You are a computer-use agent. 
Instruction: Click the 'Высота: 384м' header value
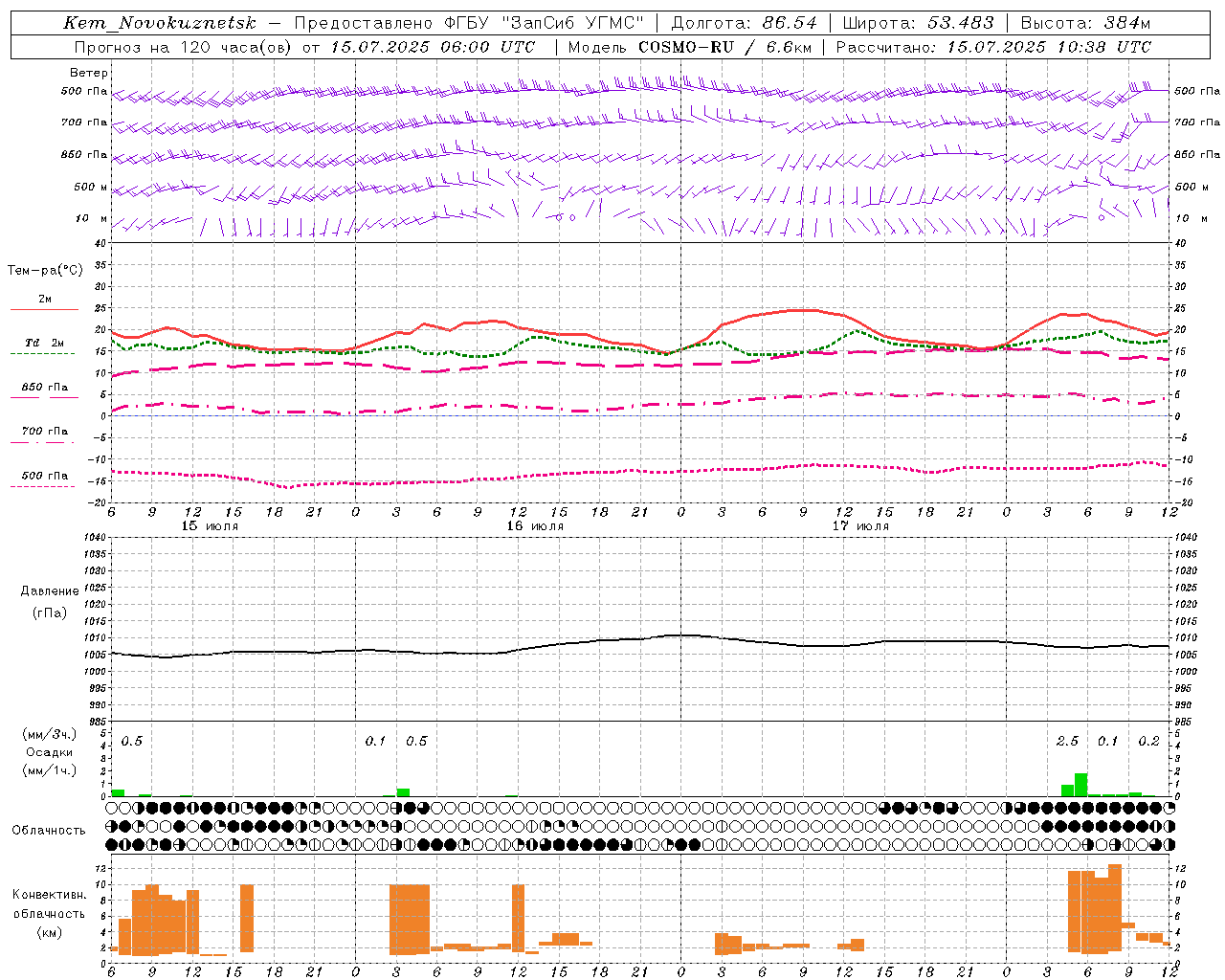coord(1085,23)
